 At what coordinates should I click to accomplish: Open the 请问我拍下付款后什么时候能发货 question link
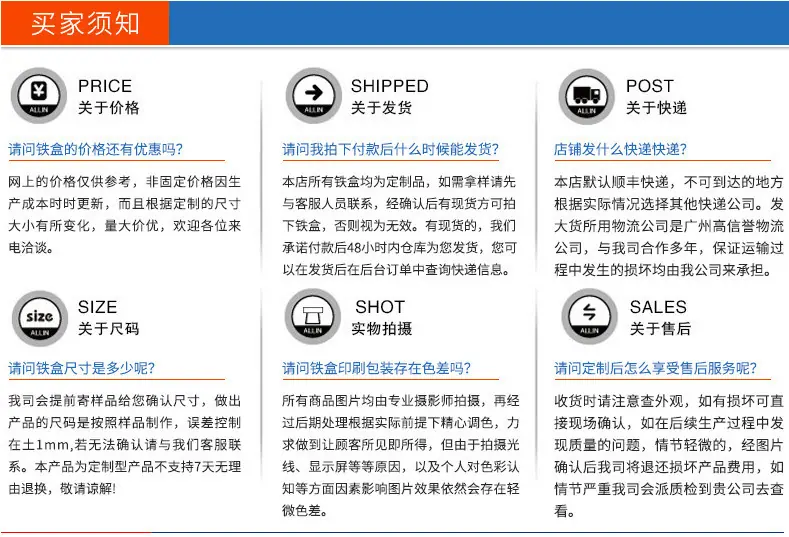tap(390, 149)
